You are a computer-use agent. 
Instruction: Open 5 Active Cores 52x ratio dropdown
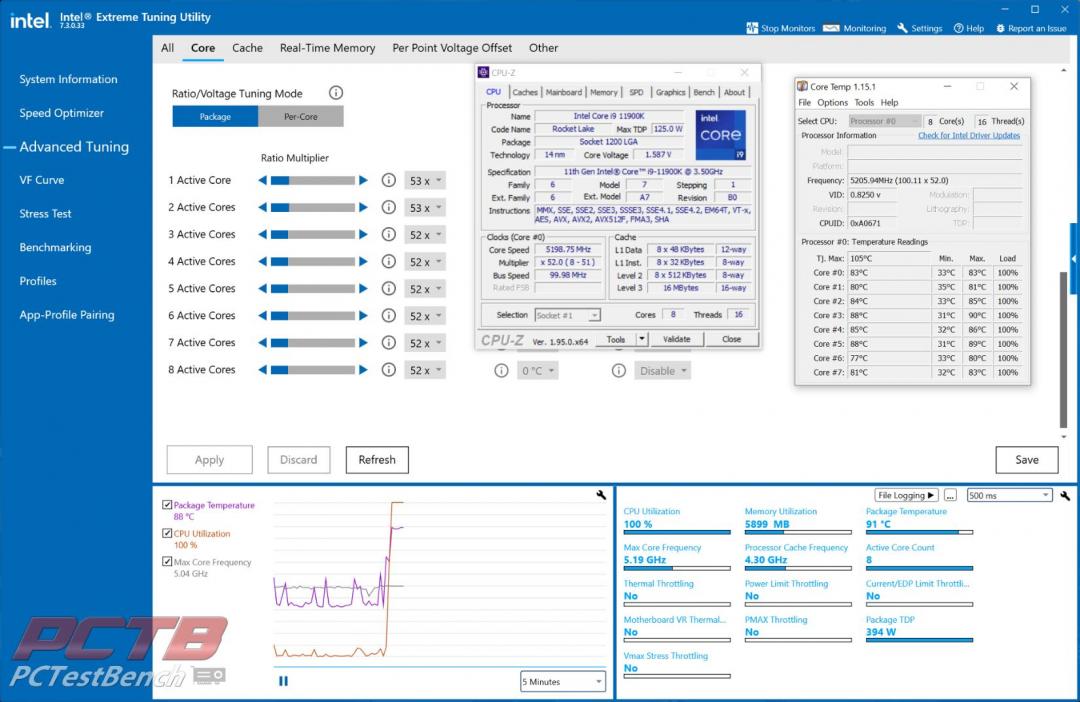(424, 289)
